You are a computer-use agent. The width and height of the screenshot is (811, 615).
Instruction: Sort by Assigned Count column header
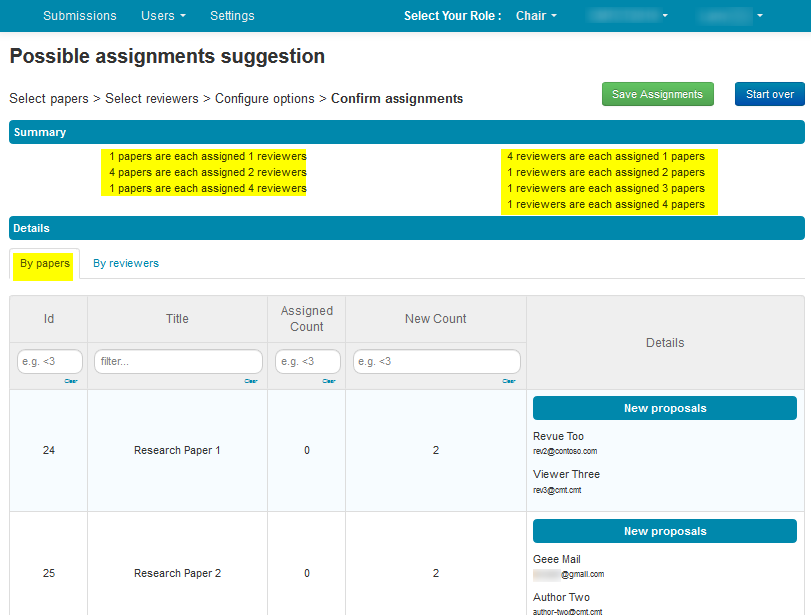pyautogui.click(x=307, y=319)
